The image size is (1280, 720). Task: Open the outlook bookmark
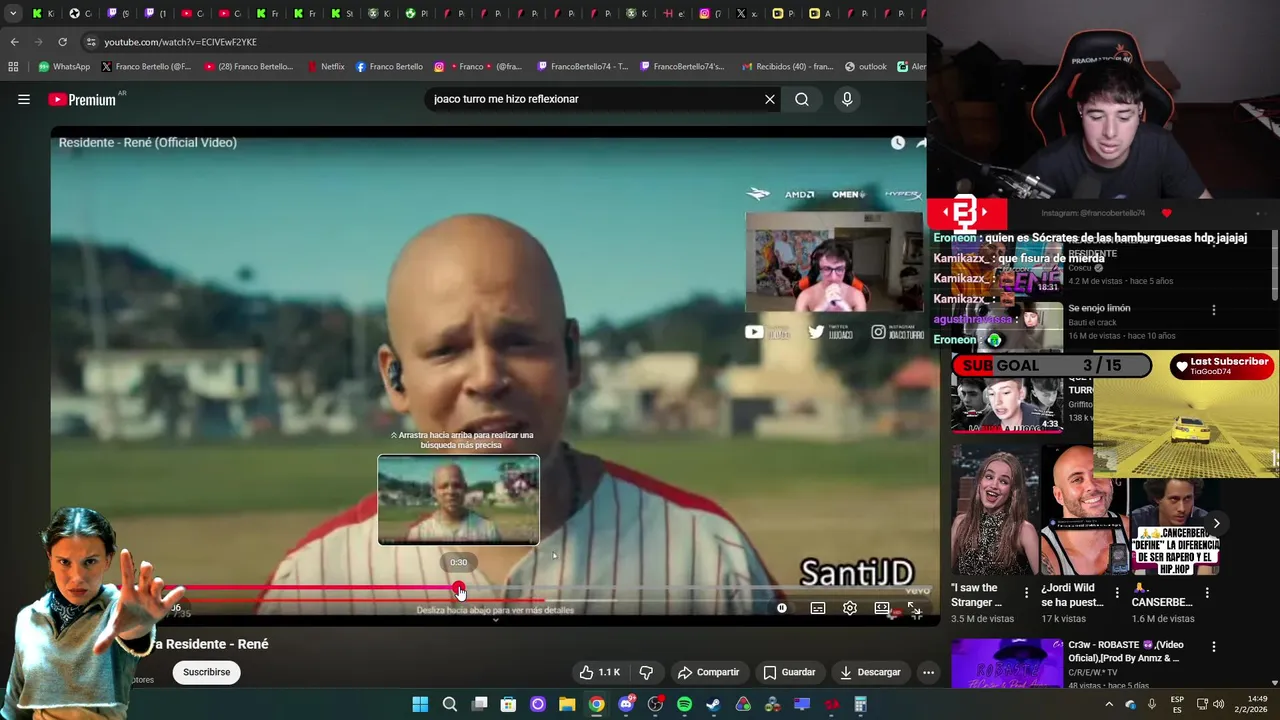pos(866,67)
